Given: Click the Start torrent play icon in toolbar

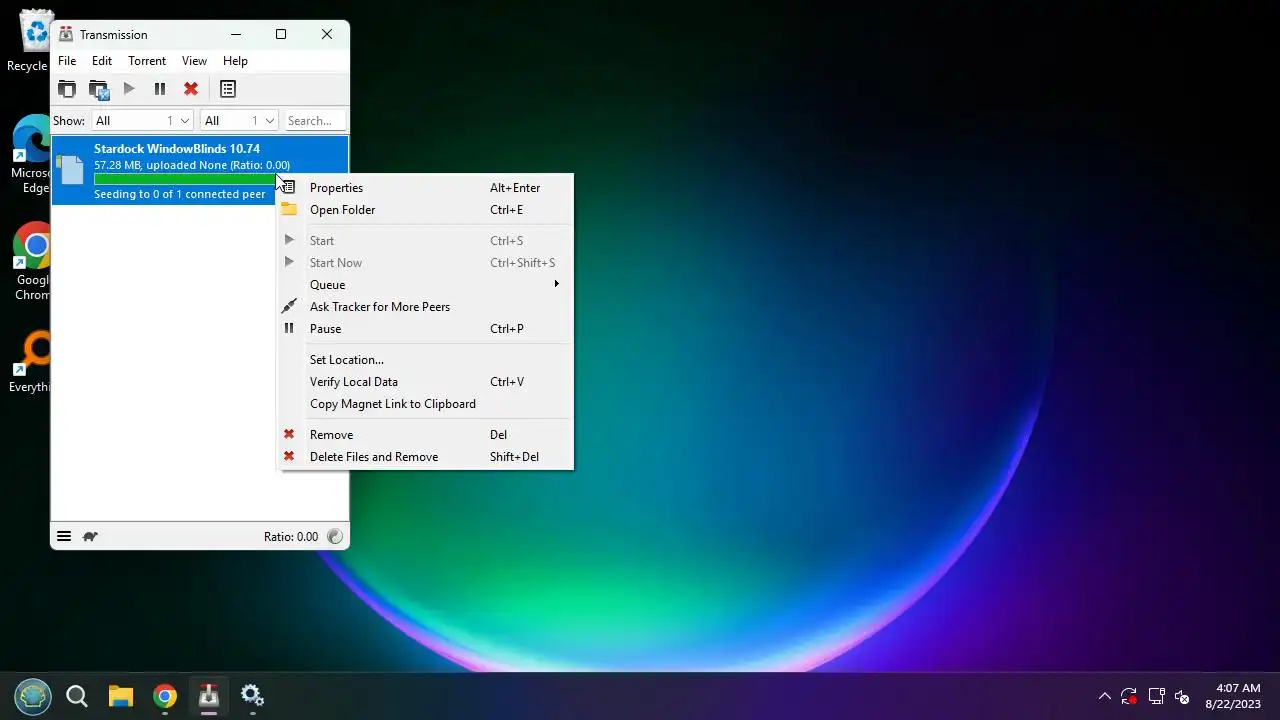Looking at the screenshot, I should [x=129, y=89].
